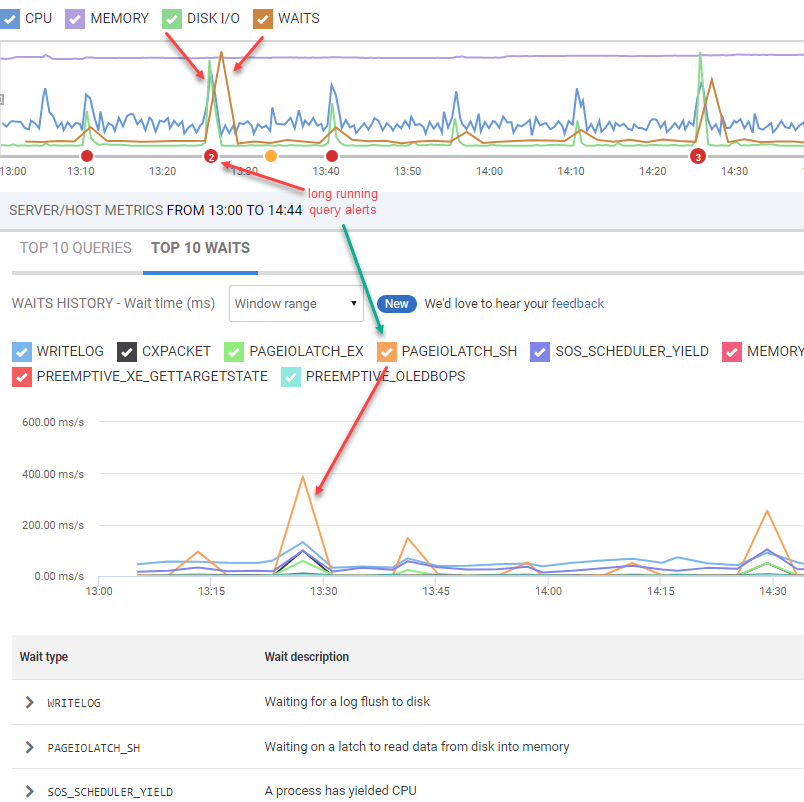Viewport: 804px width, 802px height.
Task: Uncheck the MEMORY metric checkbox
Action: point(75,19)
